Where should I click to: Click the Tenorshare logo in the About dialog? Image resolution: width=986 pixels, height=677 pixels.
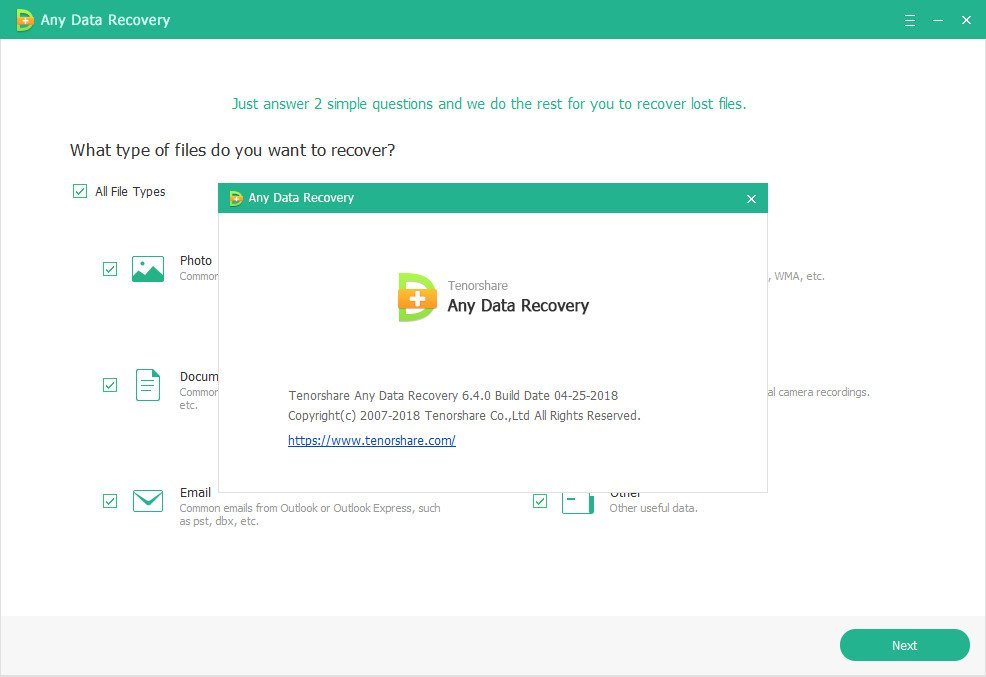417,297
